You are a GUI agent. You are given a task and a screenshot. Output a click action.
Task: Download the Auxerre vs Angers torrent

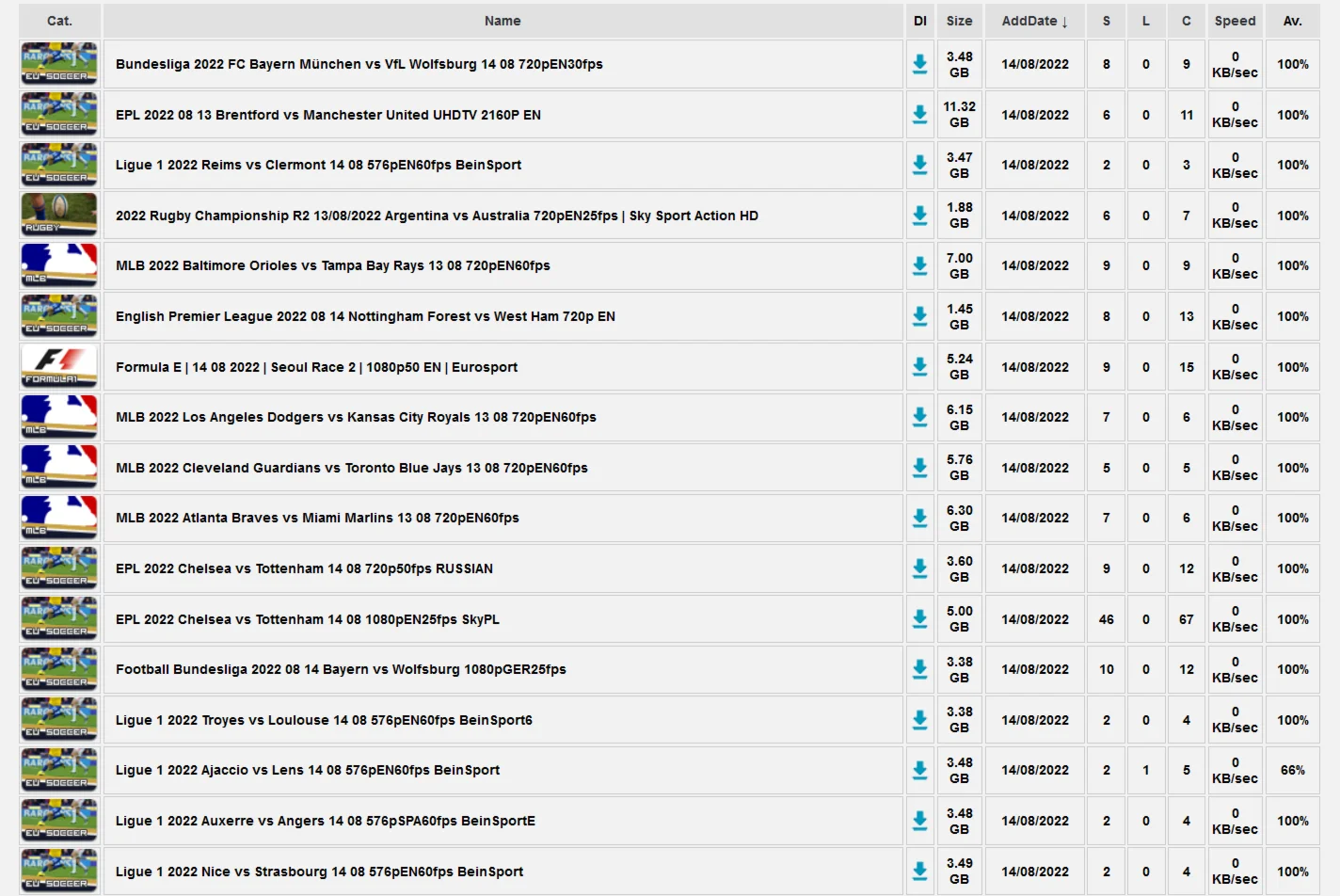[919, 821]
